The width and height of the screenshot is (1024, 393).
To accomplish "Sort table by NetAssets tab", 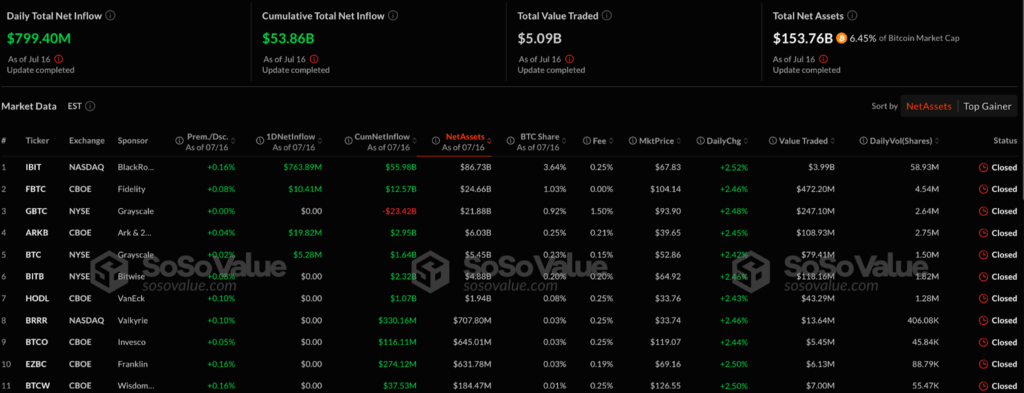I will [929, 106].
